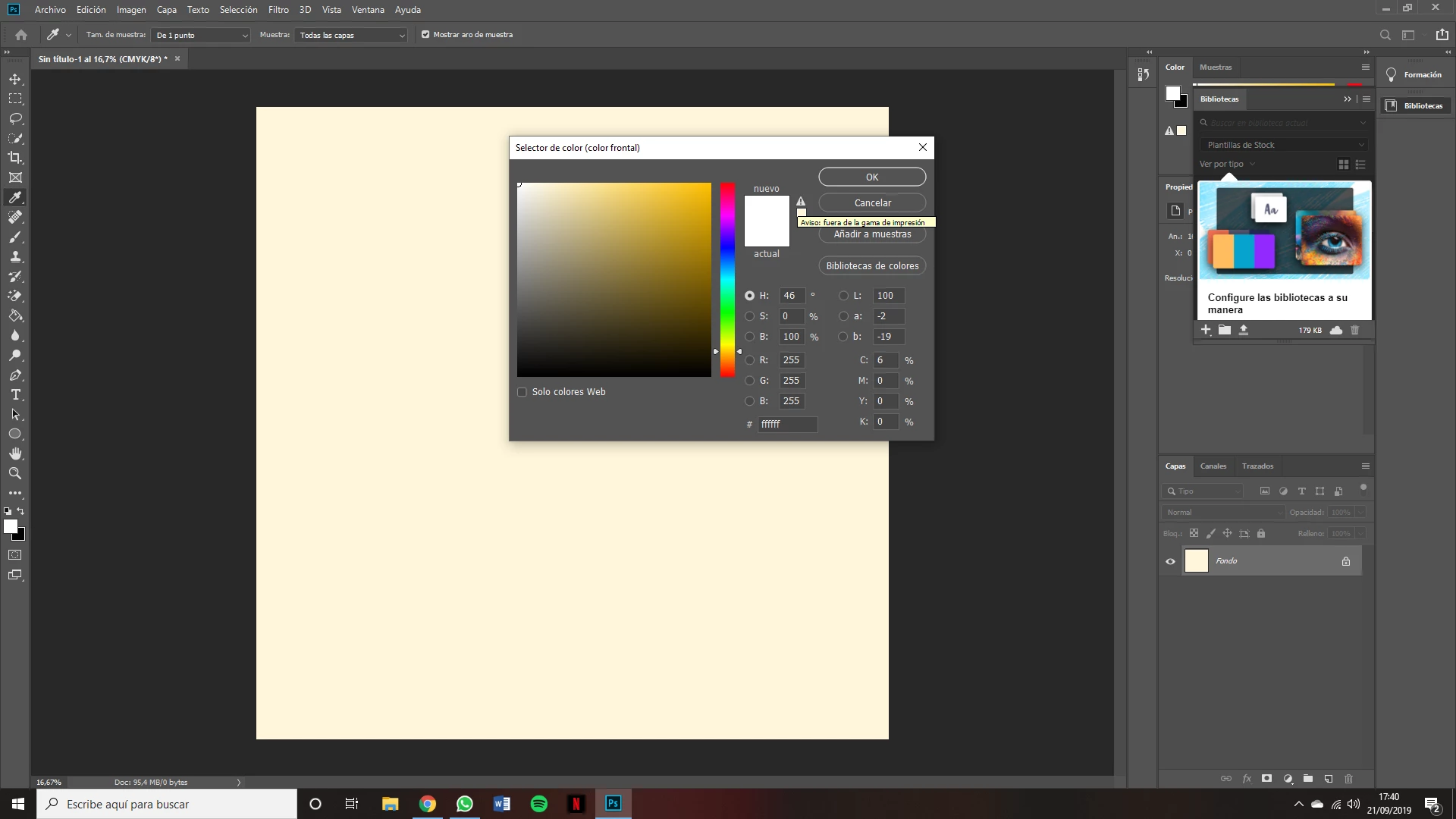Click the Cancelar button
Image resolution: width=1456 pixels, height=819 pixels.
(872, 203)
